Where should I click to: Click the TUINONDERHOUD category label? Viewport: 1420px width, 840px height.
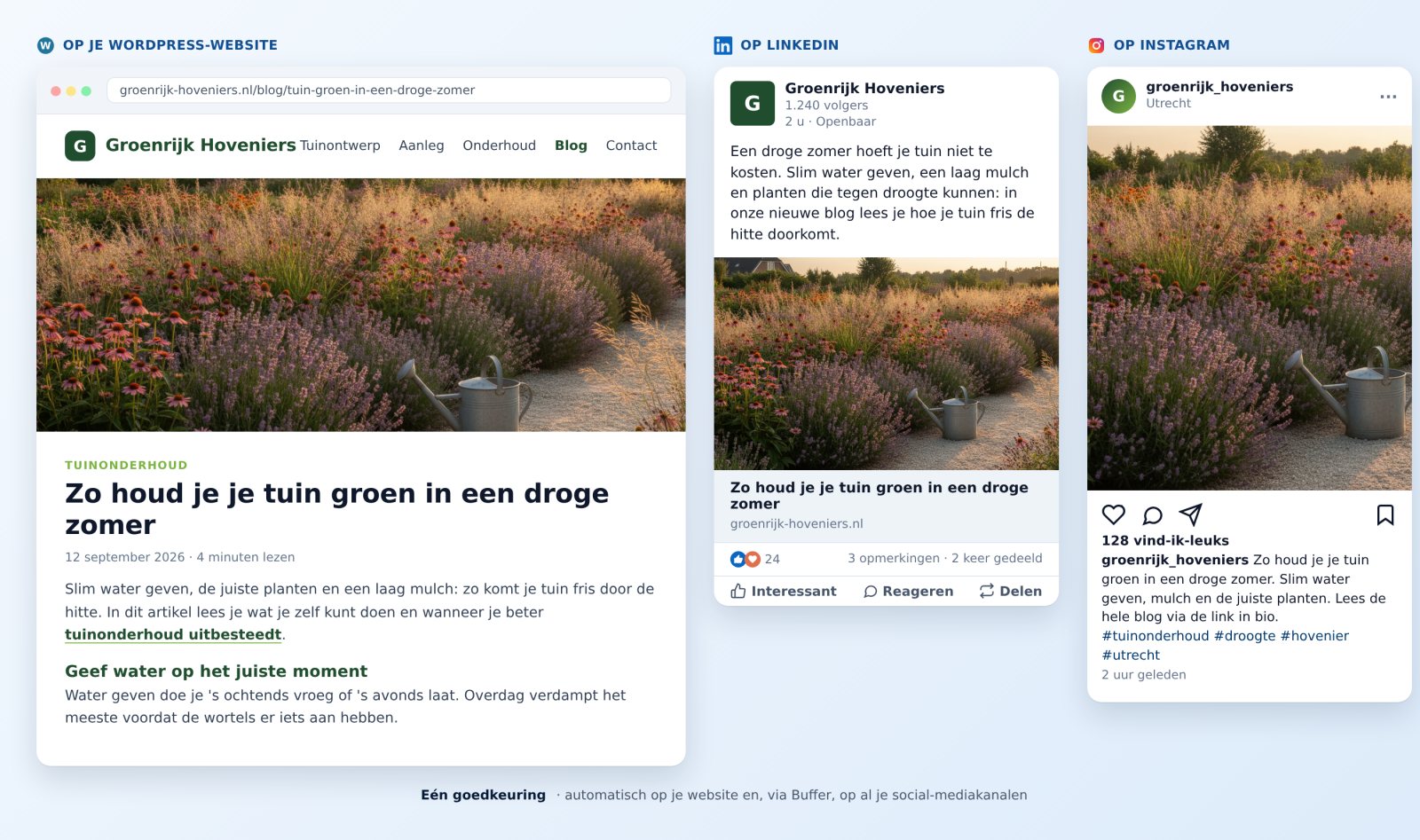[x=126, y=465]
